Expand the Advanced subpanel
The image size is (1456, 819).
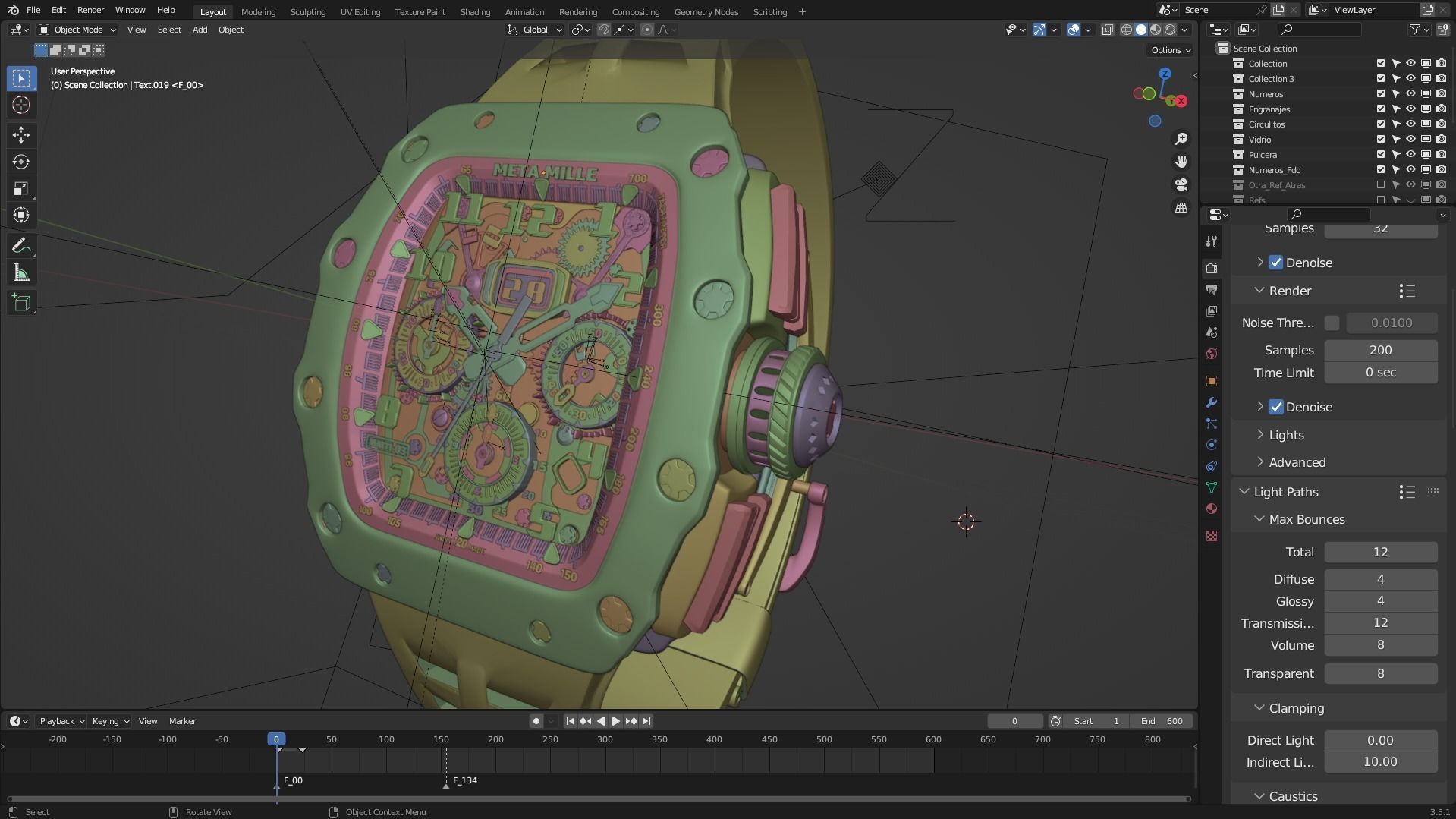1297,462
